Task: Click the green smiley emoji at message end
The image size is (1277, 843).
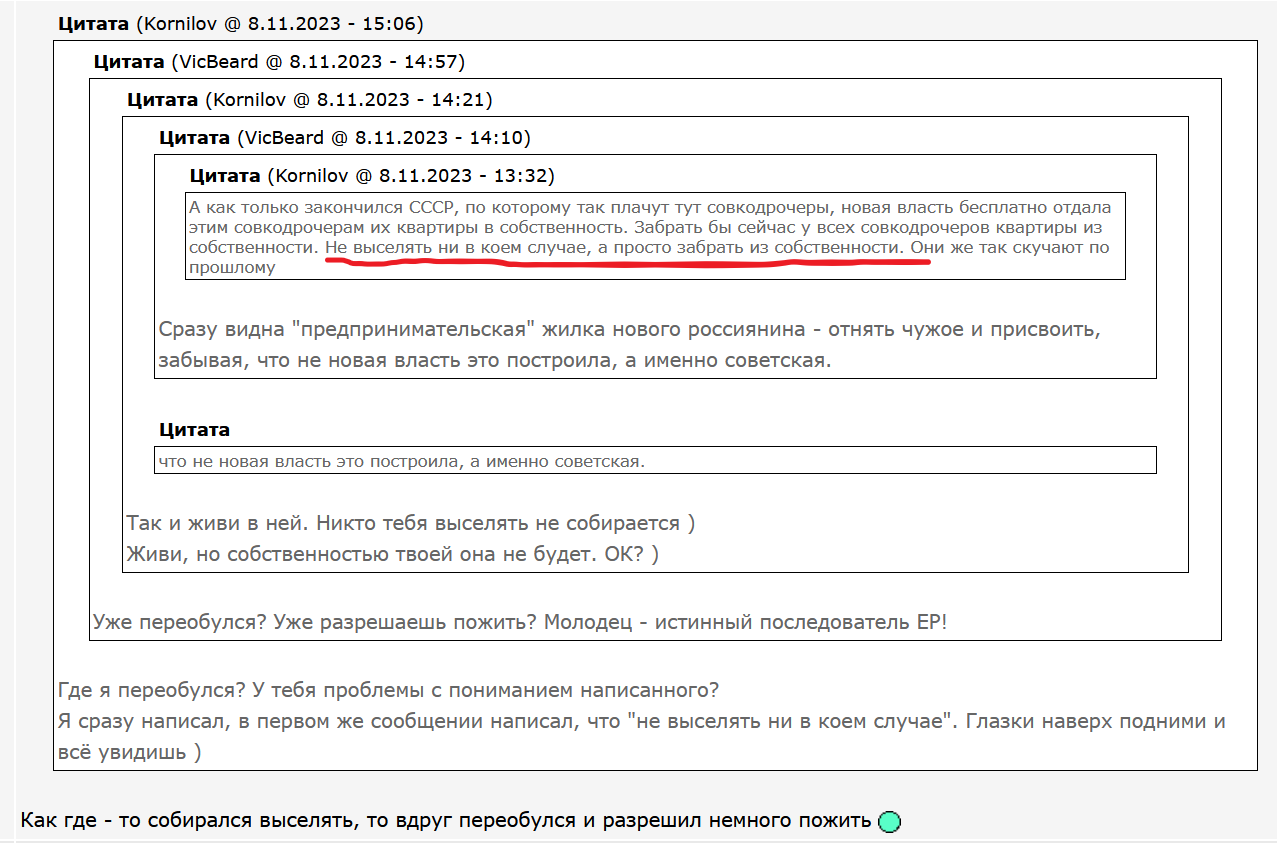Action: click(x=889, y=822)
